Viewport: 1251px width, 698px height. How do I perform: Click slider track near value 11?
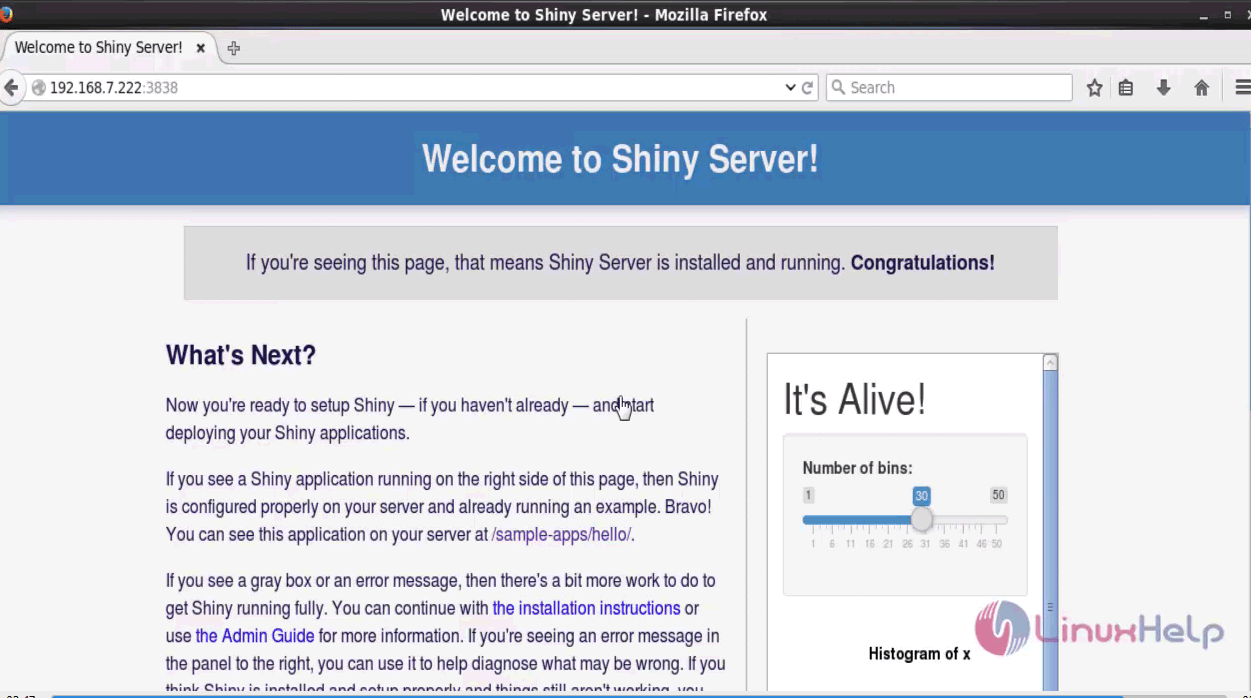click(x=850, y=520)
